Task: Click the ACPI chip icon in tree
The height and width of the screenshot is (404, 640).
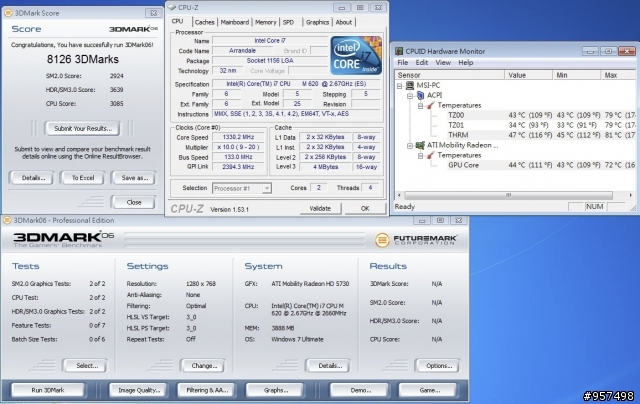Action: [420, 95]
